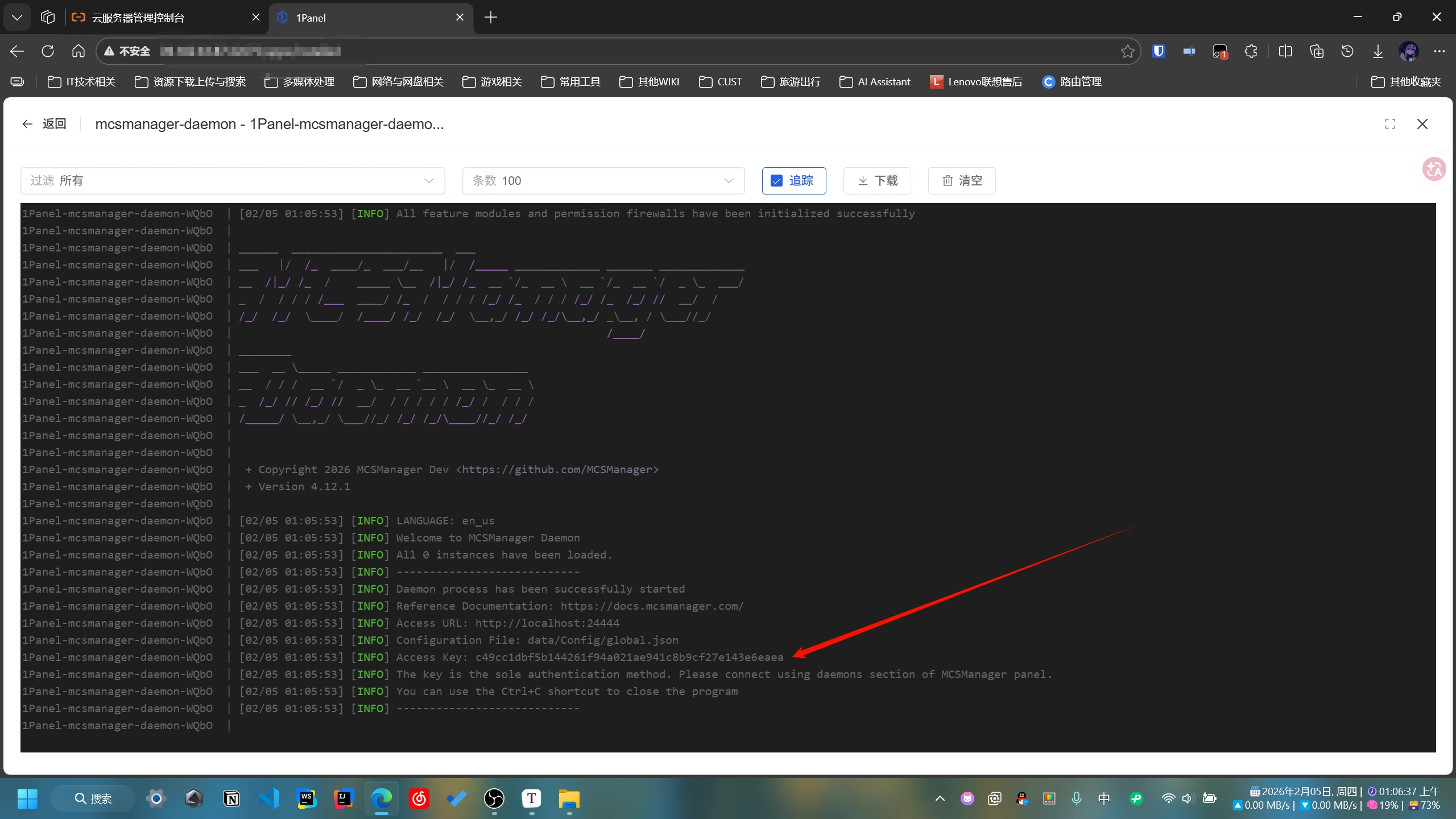Image resolution: width=1456 pixels, height=819 pixels.
Task: Open browser history icon
Action: (x=1347, y=51)
